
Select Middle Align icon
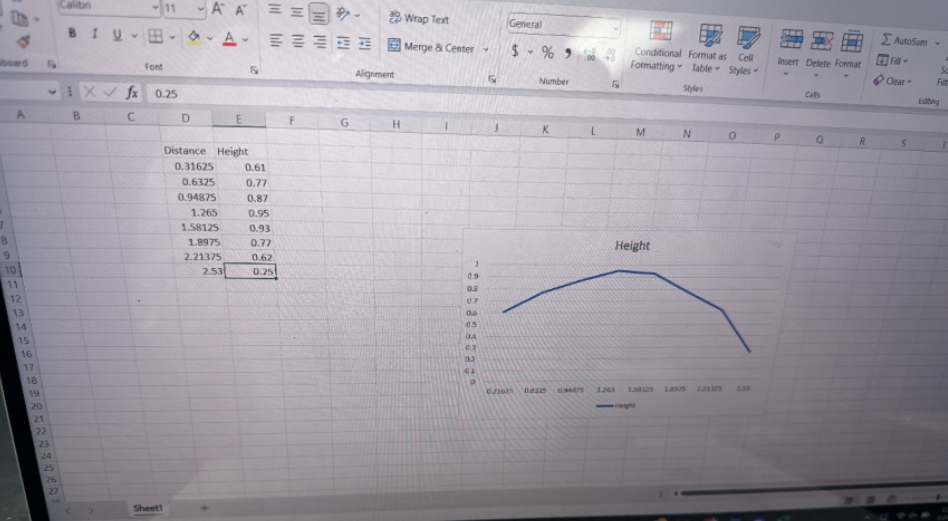(296, 11)
